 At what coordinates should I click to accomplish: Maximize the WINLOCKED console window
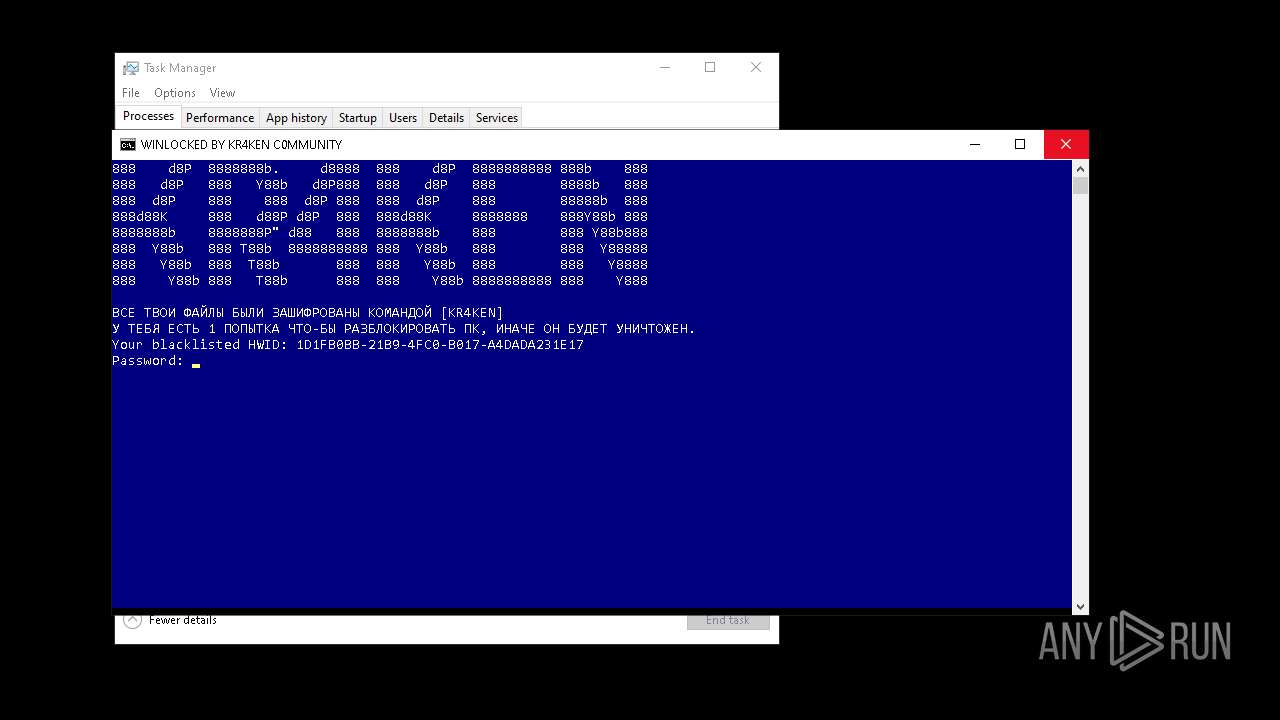click(1020, 145)
